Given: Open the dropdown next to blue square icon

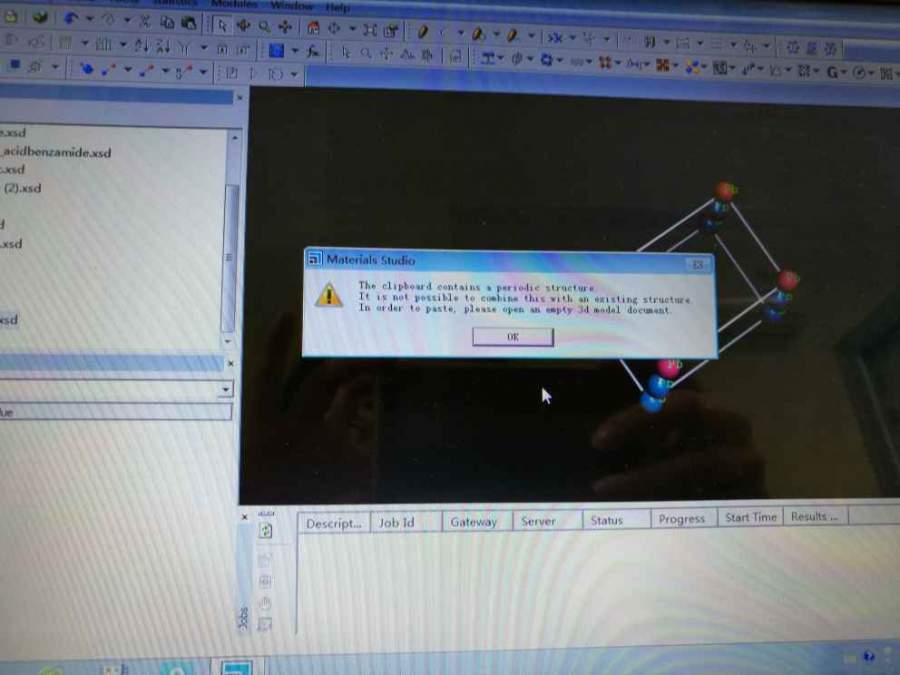Looking at the screenshot, I should pos(294,51).
